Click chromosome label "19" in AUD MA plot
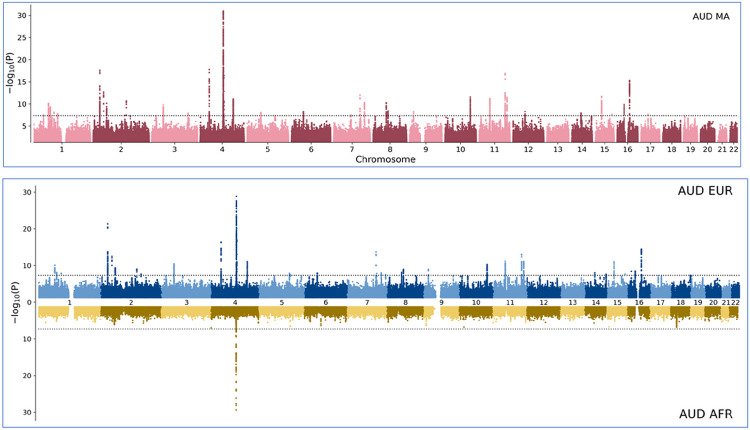 point(690,149)
